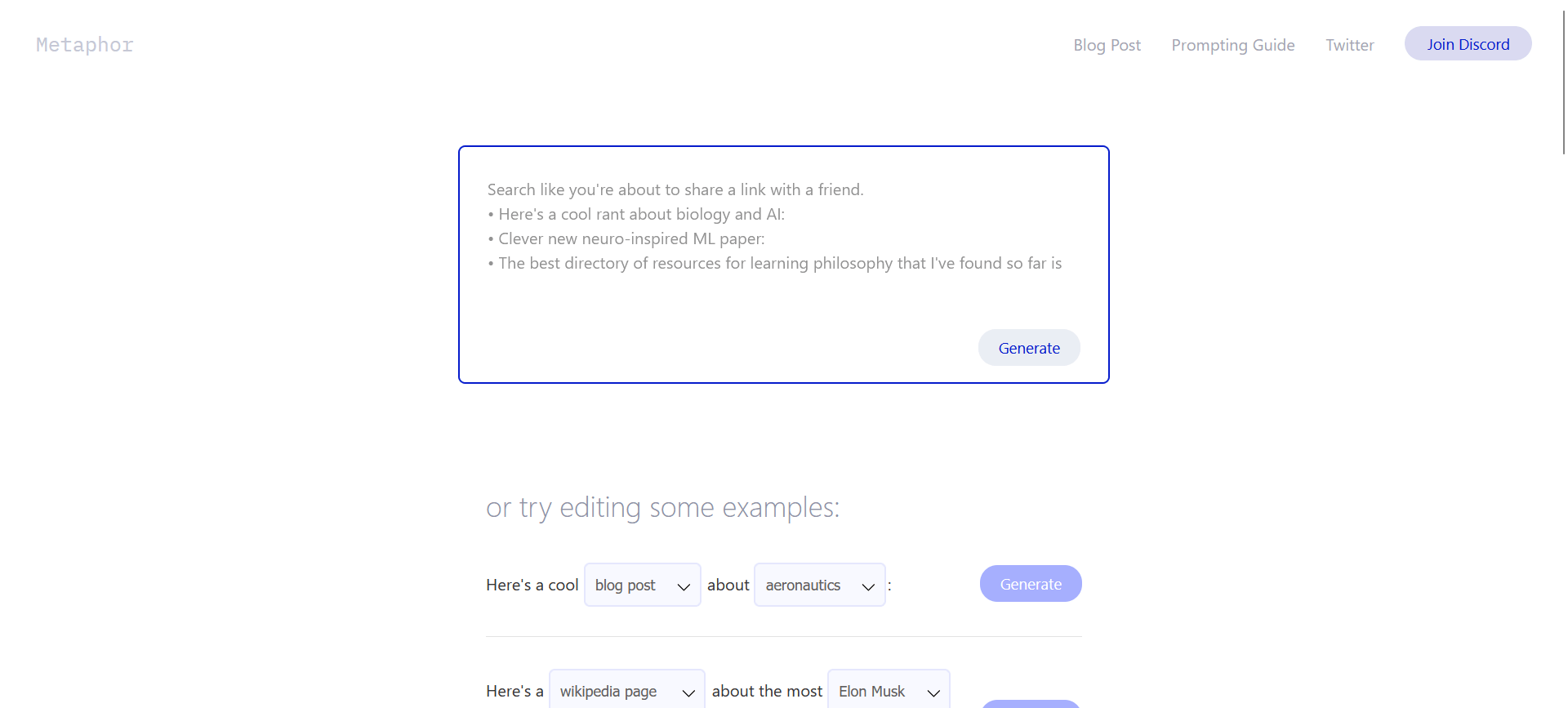Expand the blog post dropdown
This screenshot has width=1568, height=708.
(x=642, y=585)
